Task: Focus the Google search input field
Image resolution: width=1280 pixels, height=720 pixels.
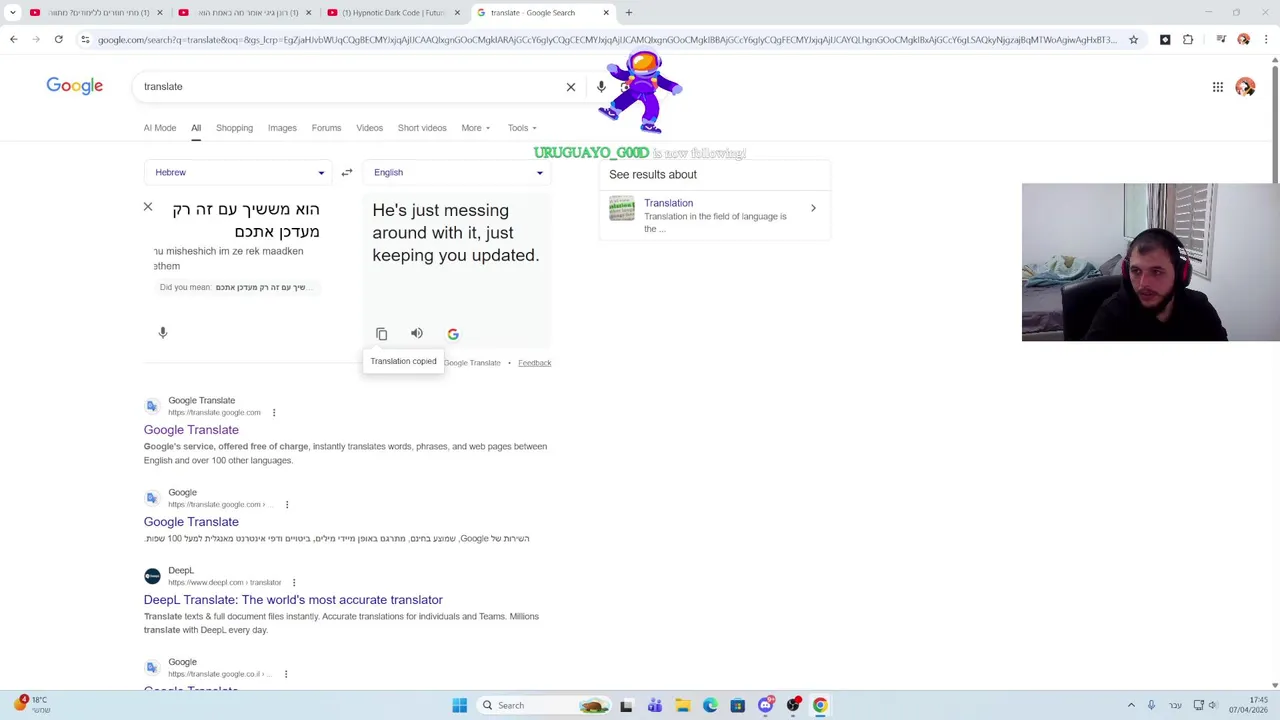Action: pos(350,87)
